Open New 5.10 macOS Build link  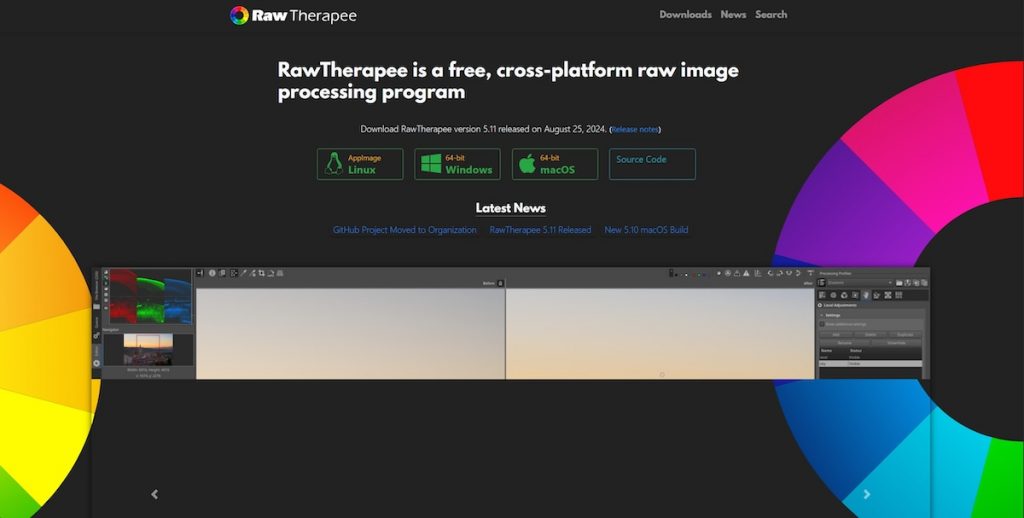click(x=646, y=230)
